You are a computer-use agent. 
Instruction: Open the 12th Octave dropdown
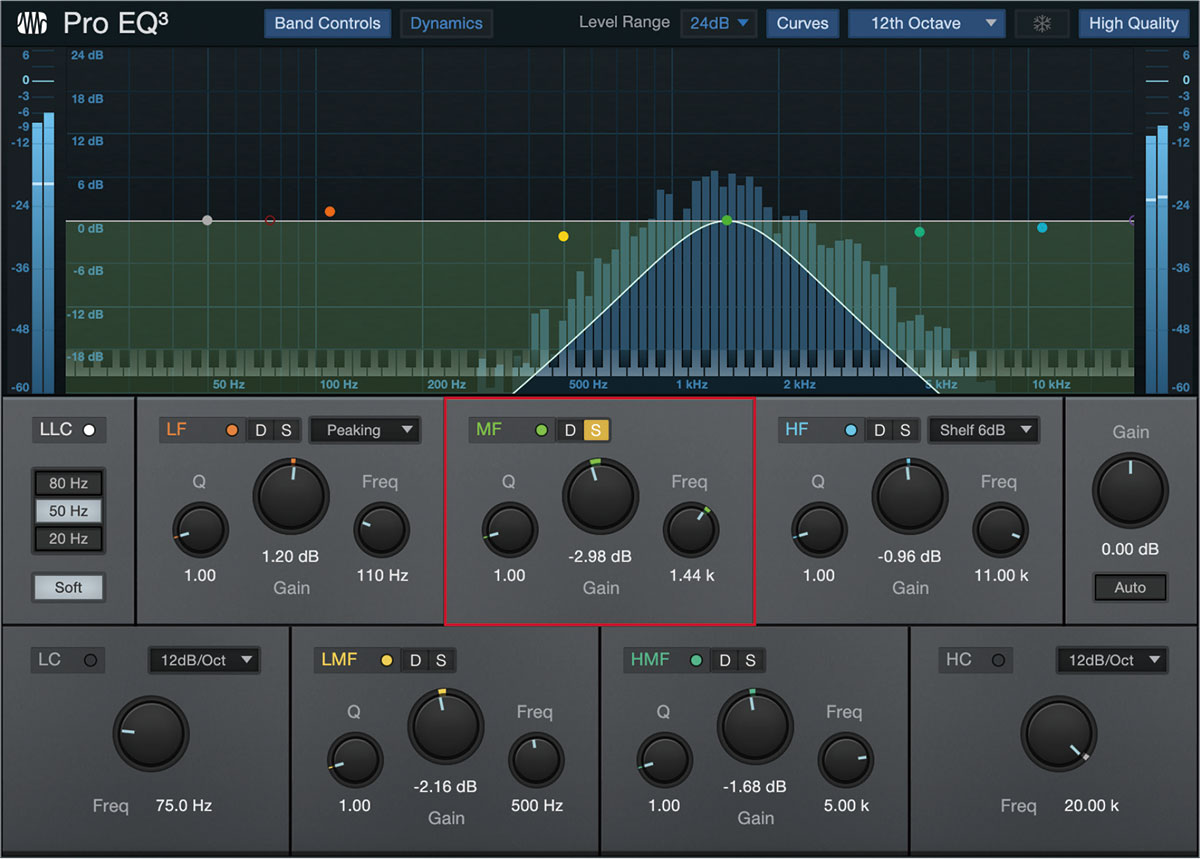926,23
